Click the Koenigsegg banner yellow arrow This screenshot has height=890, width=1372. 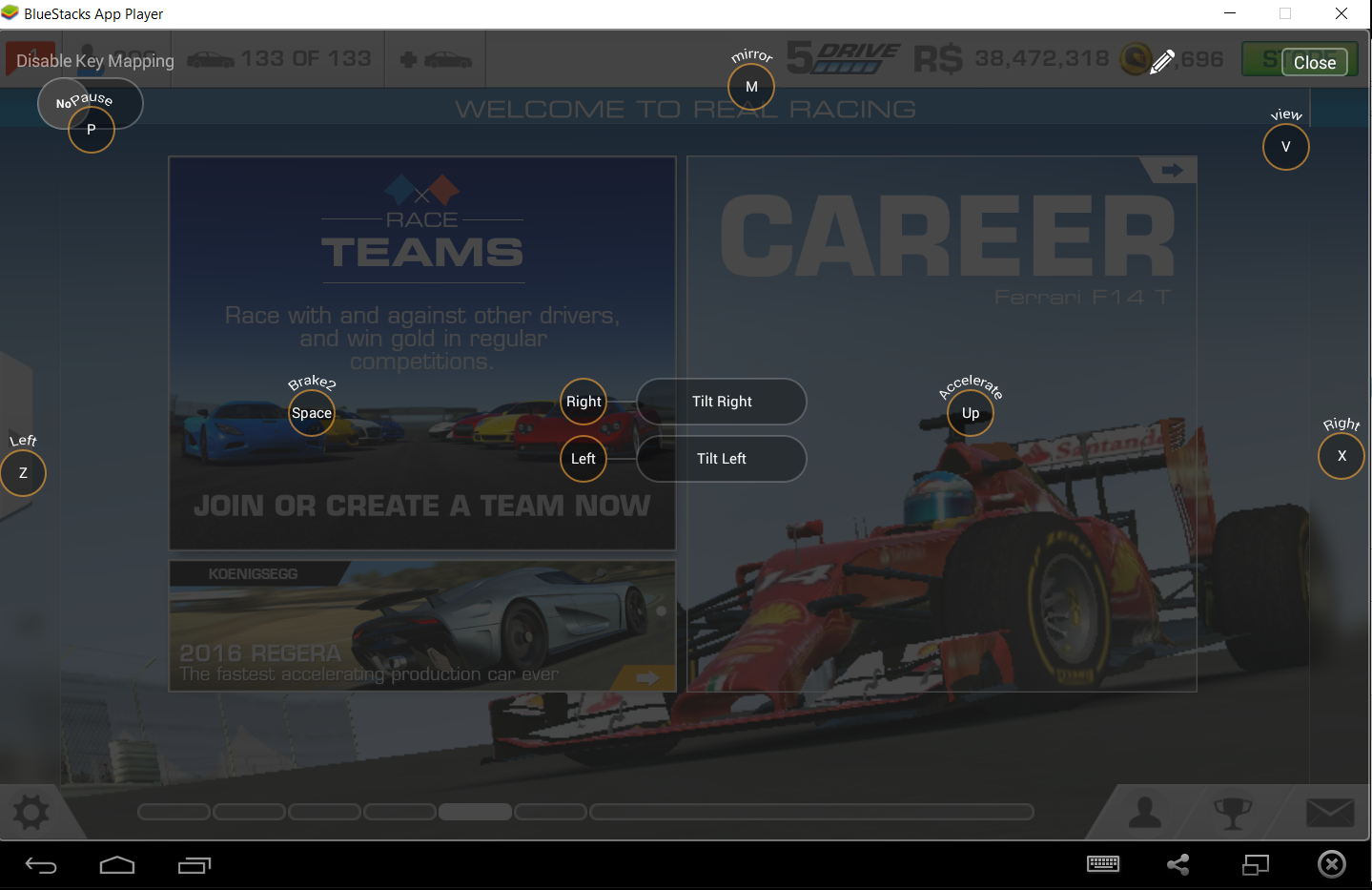647,677
